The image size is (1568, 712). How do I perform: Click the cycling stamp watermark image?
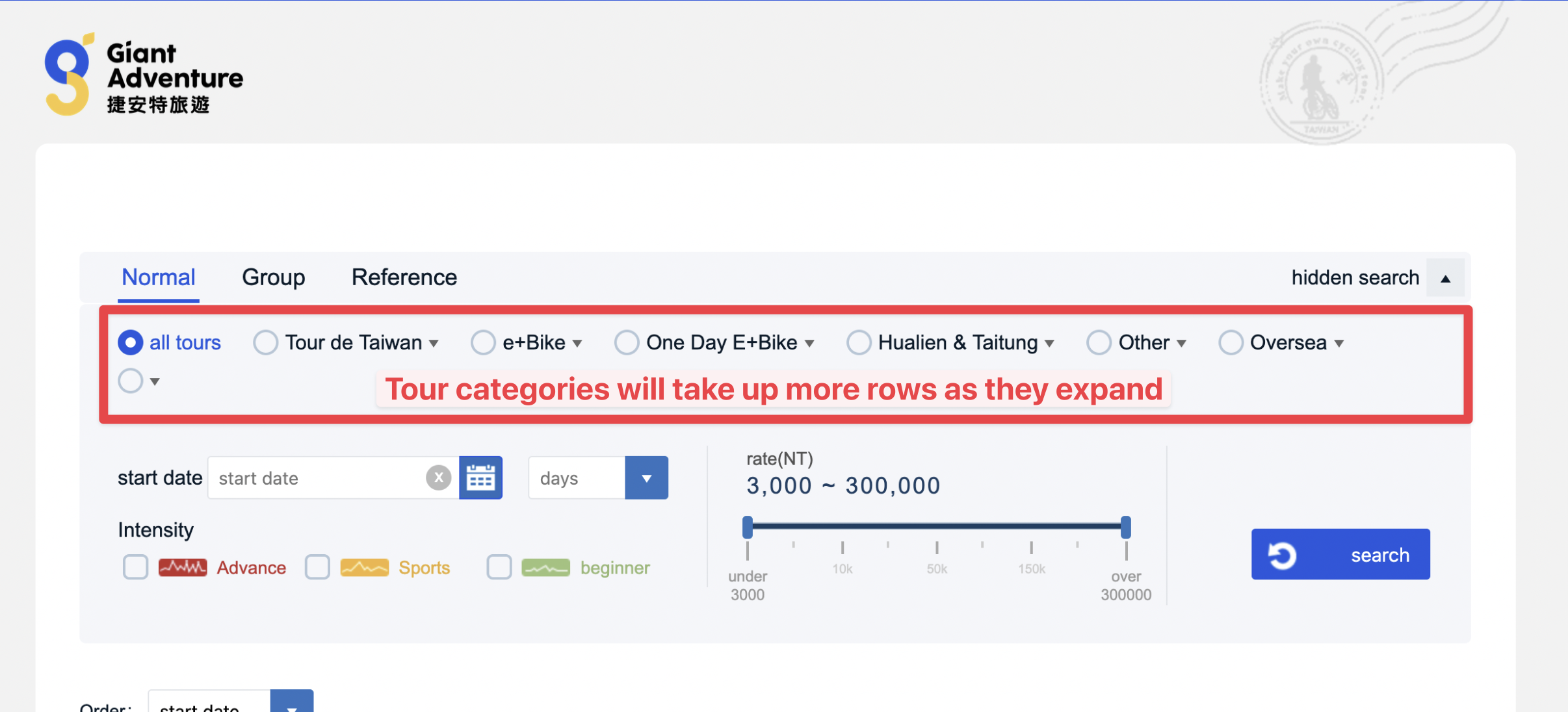(x=1321, y=84)
